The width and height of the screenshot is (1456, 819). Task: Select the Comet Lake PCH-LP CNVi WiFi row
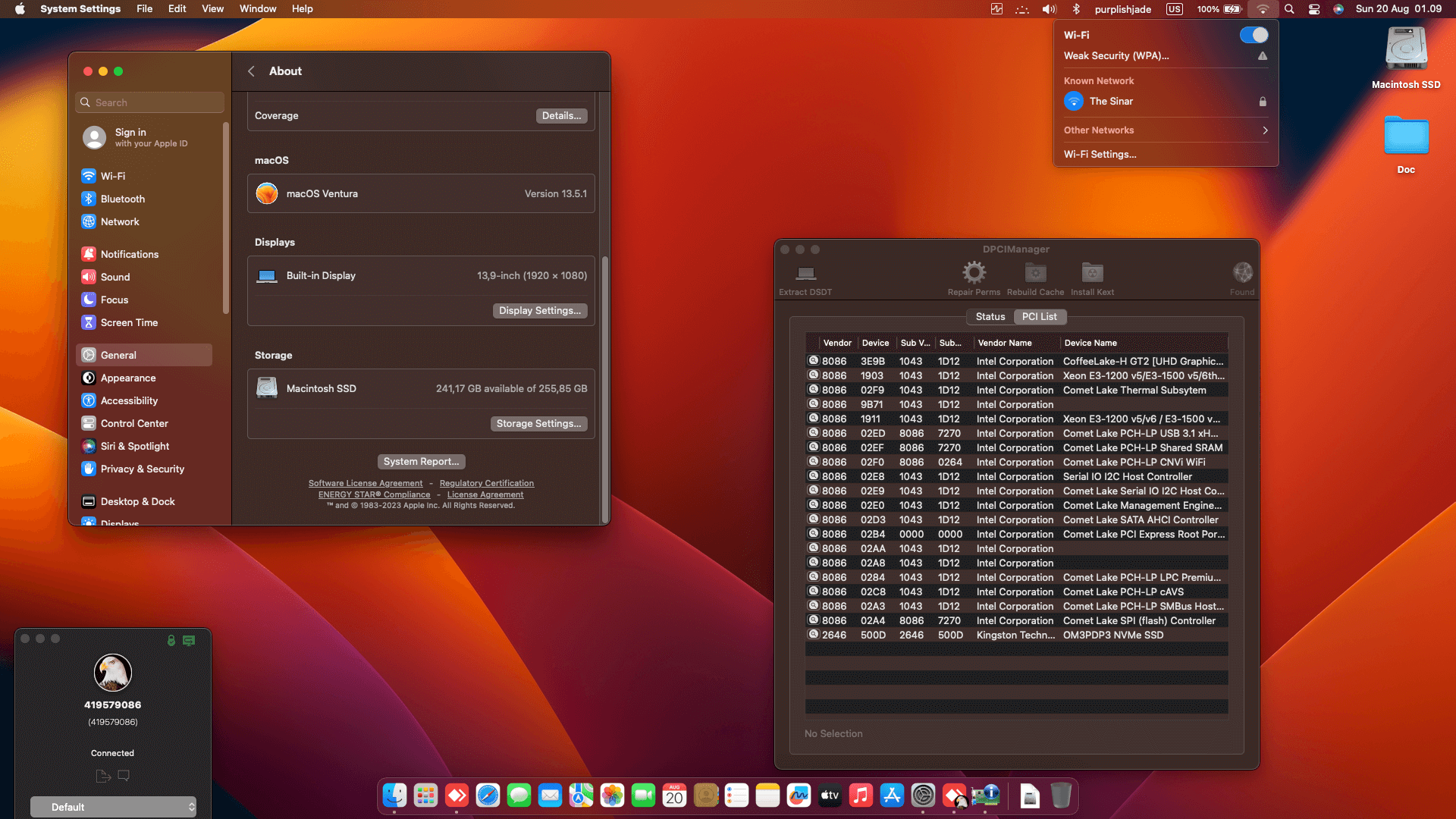[1016, 463]
